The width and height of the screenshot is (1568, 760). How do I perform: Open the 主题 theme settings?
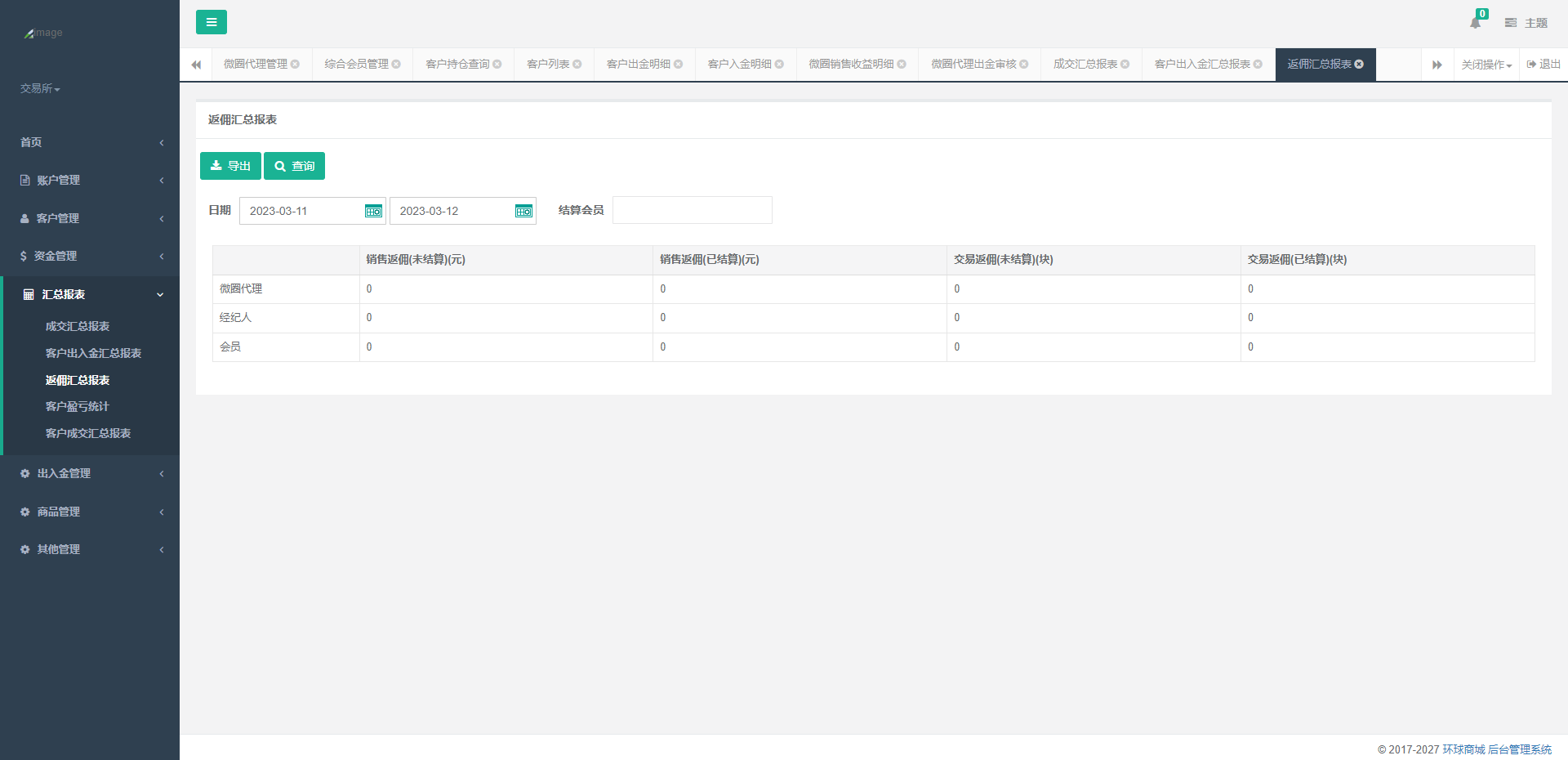(1526, 23)
